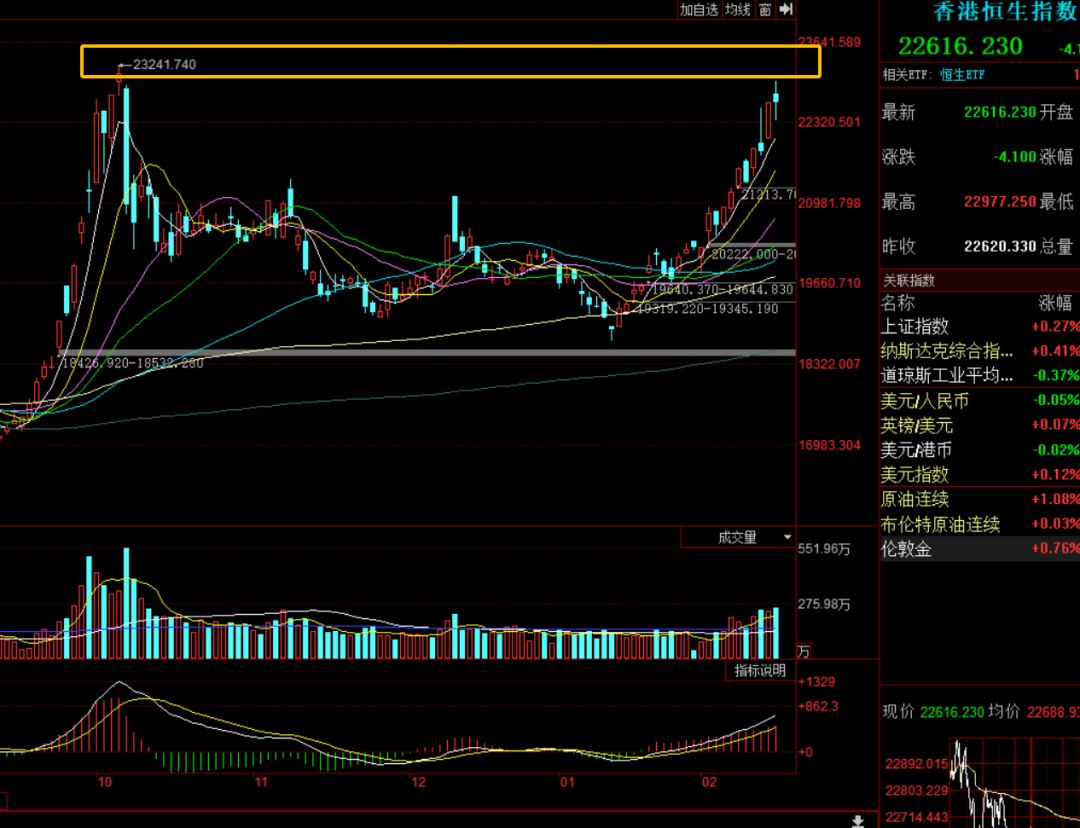Toggle the 均线 moving average lines

pyautogui.click(x=738, y=10)
